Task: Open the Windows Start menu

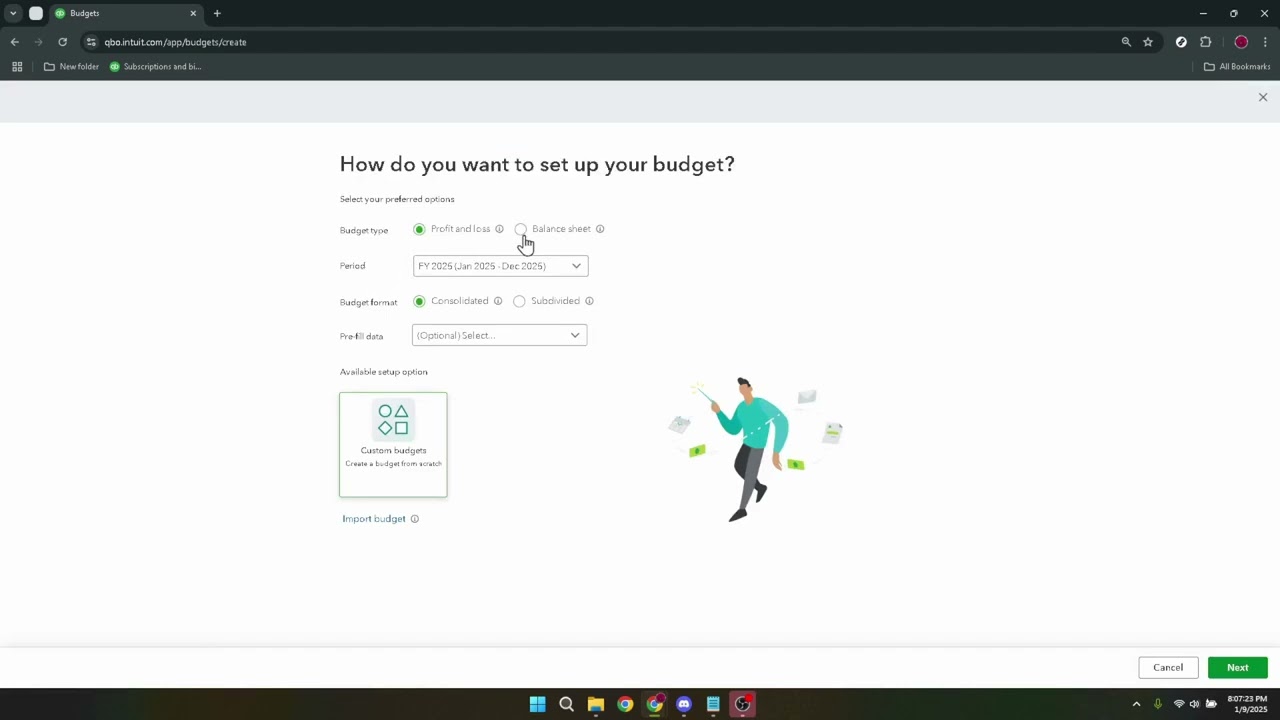Action: tap(537, 704)
